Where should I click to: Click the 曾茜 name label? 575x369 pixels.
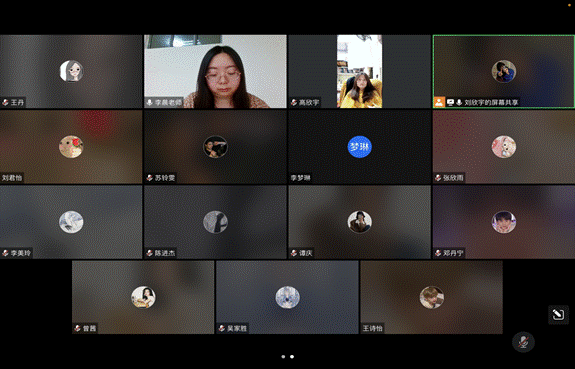(89, 328)
